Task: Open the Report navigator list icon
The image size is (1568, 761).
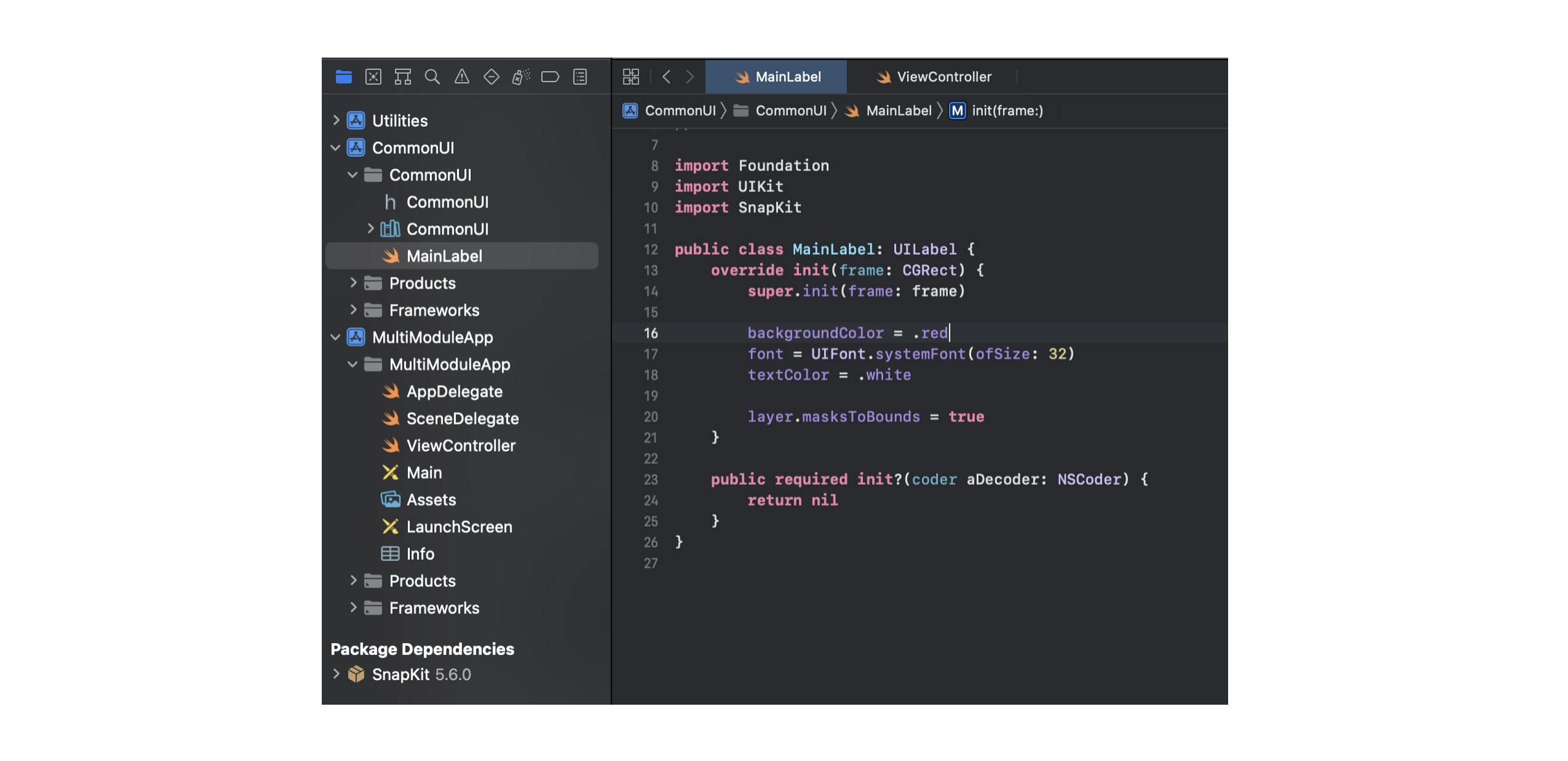Action: point(579,76)
